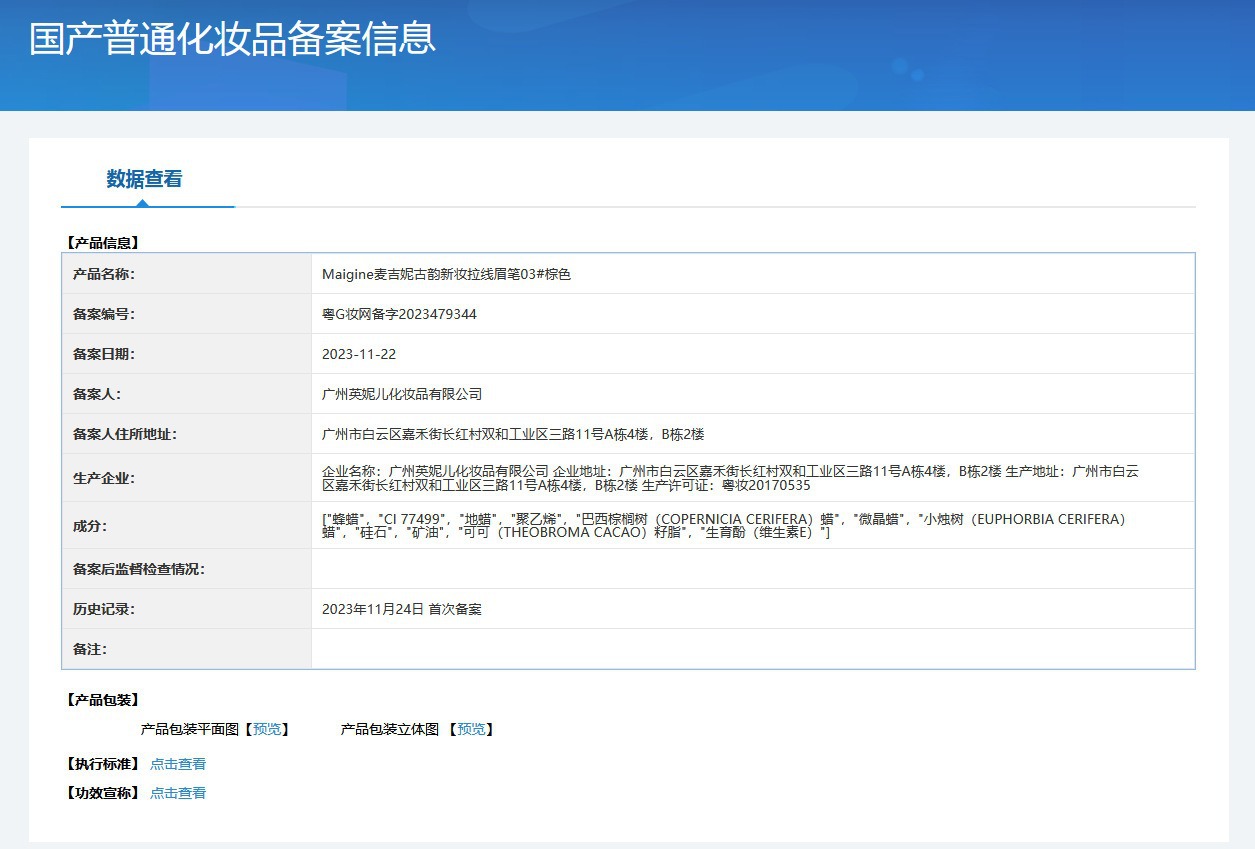Click the 生产企业 details text with 粤妆20170535

tap(730, 478)
